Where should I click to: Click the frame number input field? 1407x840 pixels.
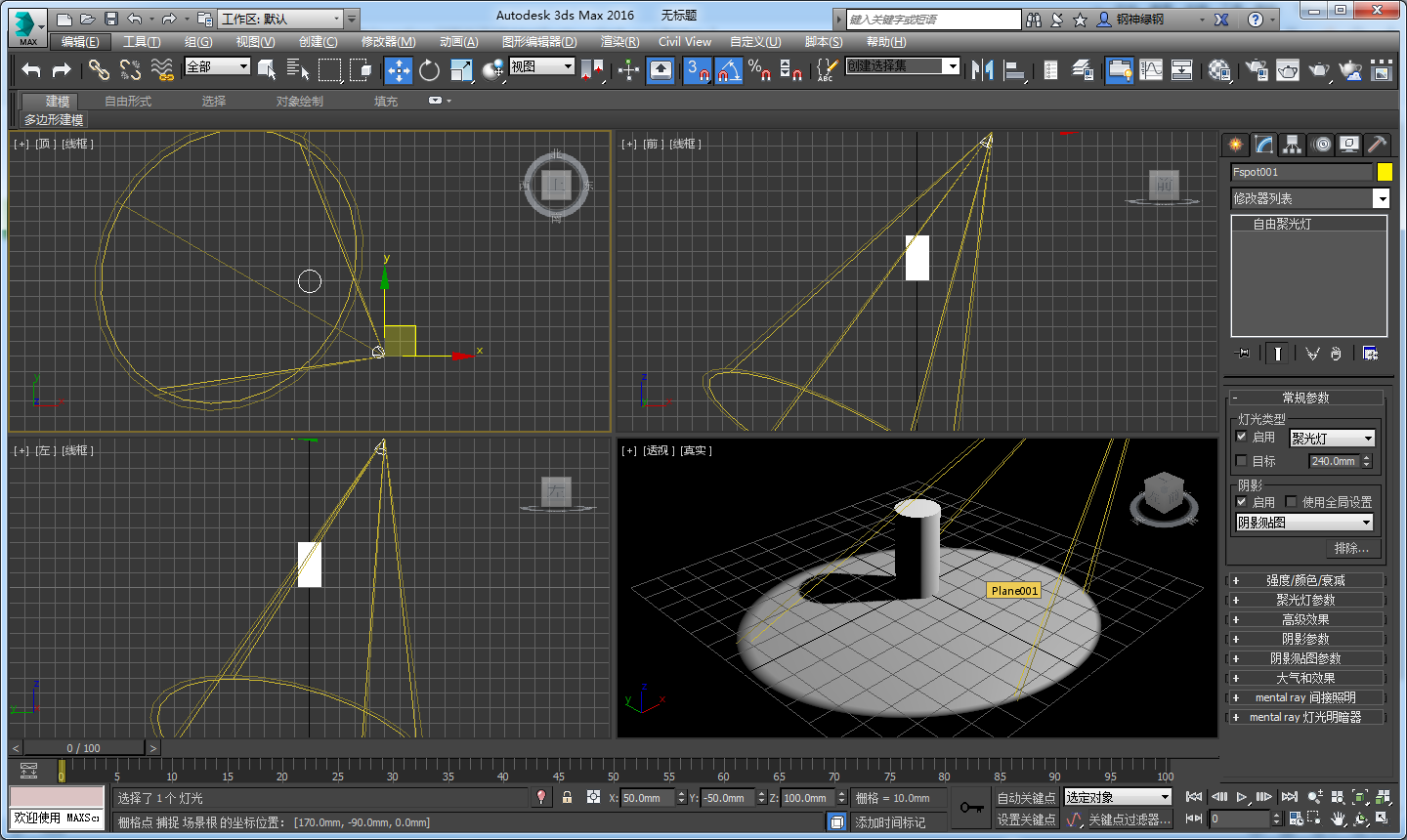click(x=1241, y=819)
